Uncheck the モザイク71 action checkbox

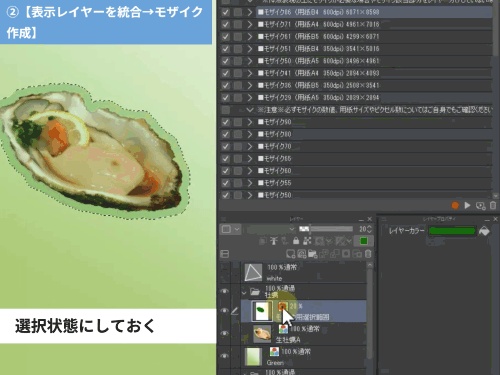(226, 24)
